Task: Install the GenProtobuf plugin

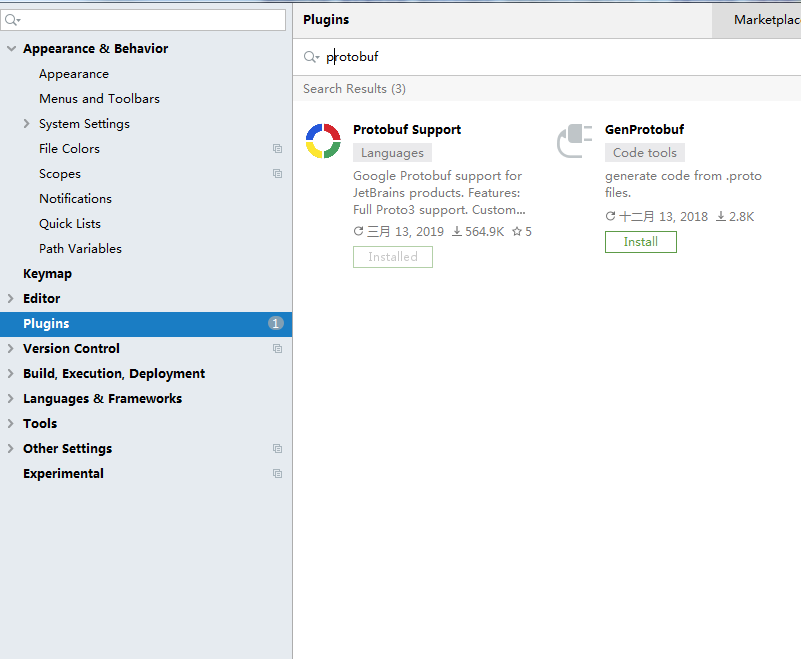Action: [640, 242]
